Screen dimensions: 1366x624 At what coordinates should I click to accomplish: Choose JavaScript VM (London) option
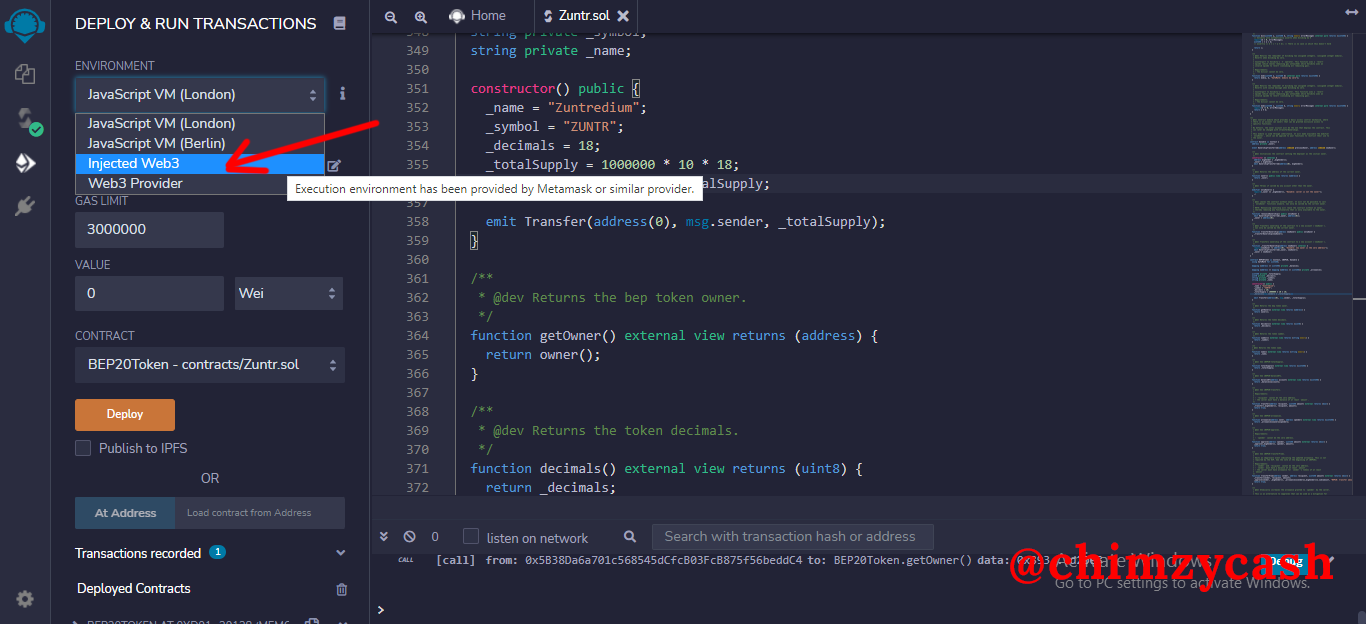(200, 123)
